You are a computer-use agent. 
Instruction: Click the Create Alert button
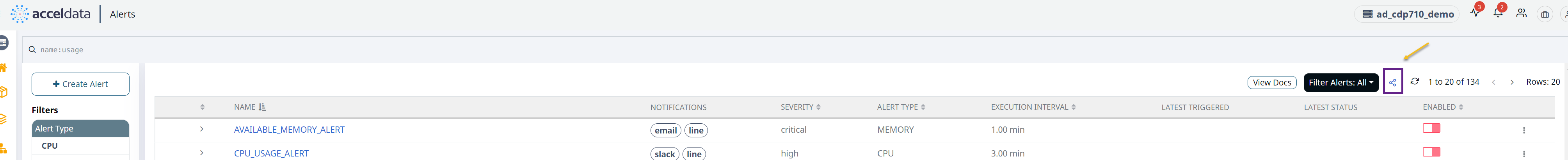[80, 84]
